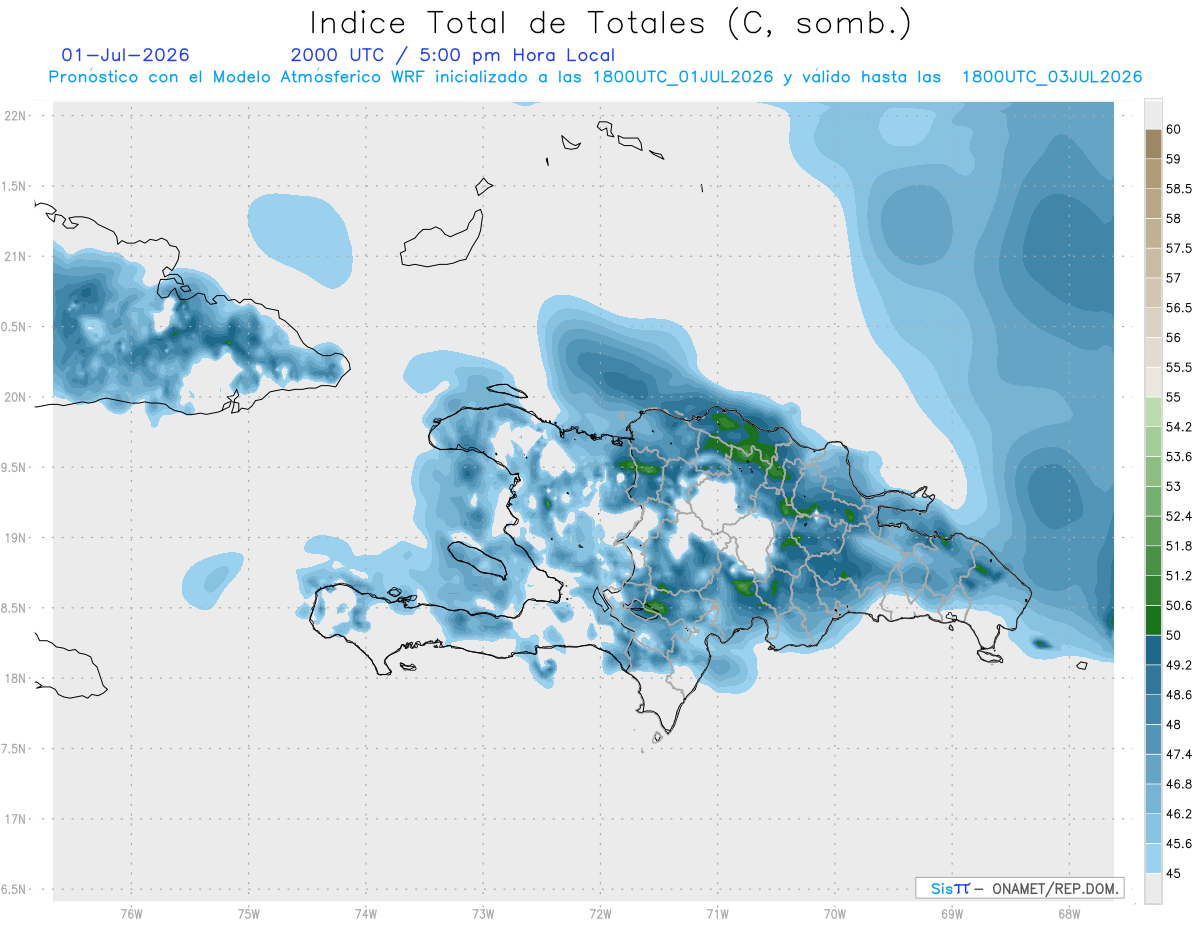Screen dimensions: 1200x927
Task: Click the colorbar value '52.4'
Action: click(x=1178, y=516)
